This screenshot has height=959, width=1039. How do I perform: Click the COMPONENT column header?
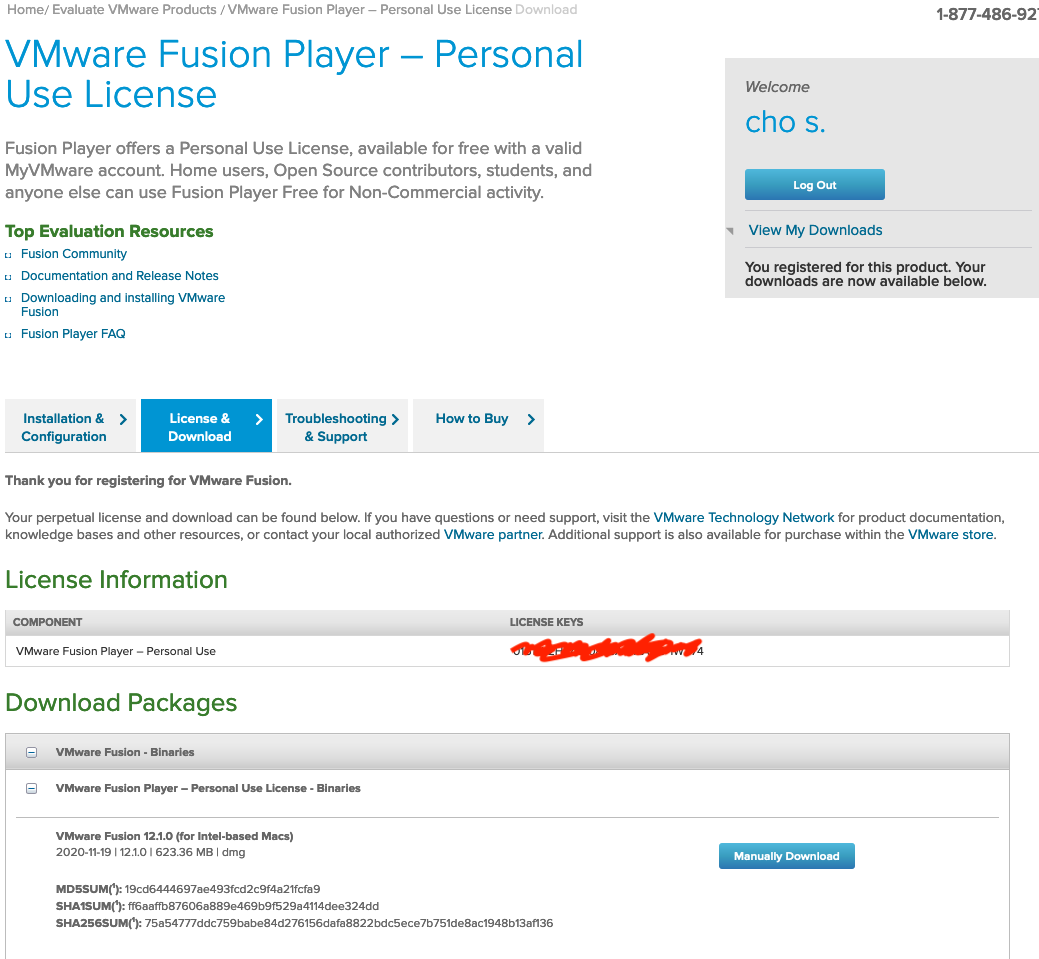click(x=47, y=622)
